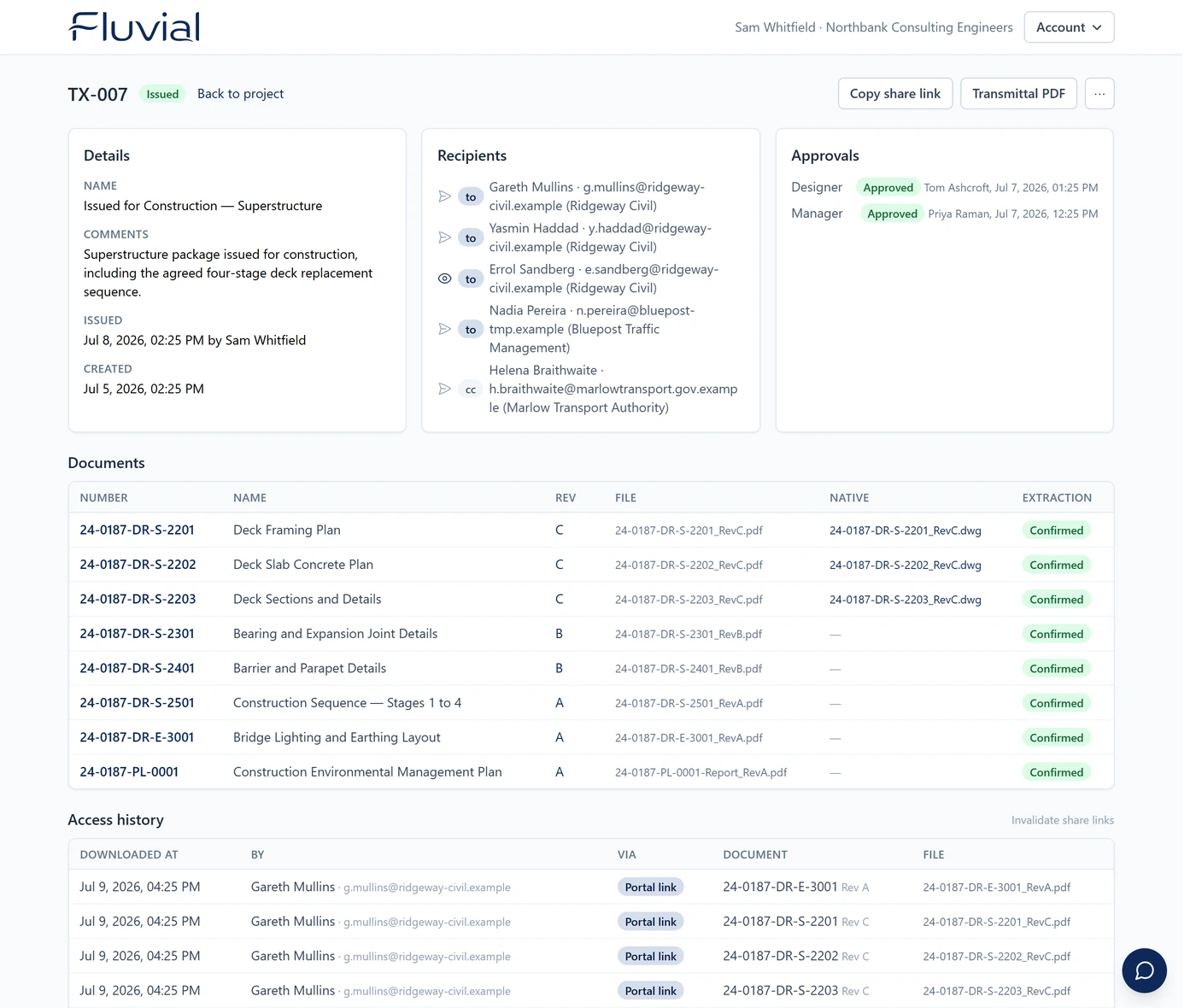Open document 24-0187-DR-S-2401
Screen dimensions: 1196x1008
(137, 668)
